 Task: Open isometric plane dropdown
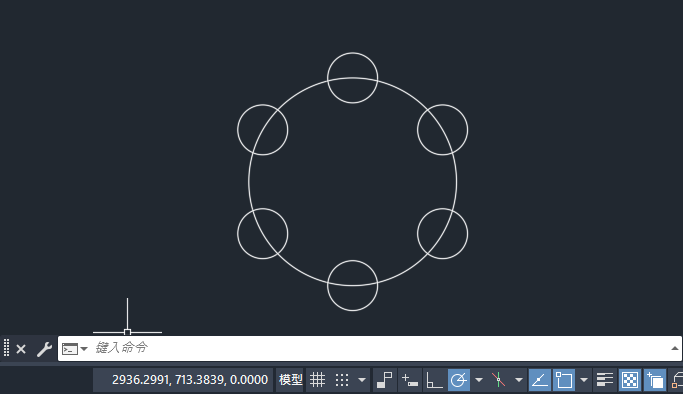(x=518, y=380)
